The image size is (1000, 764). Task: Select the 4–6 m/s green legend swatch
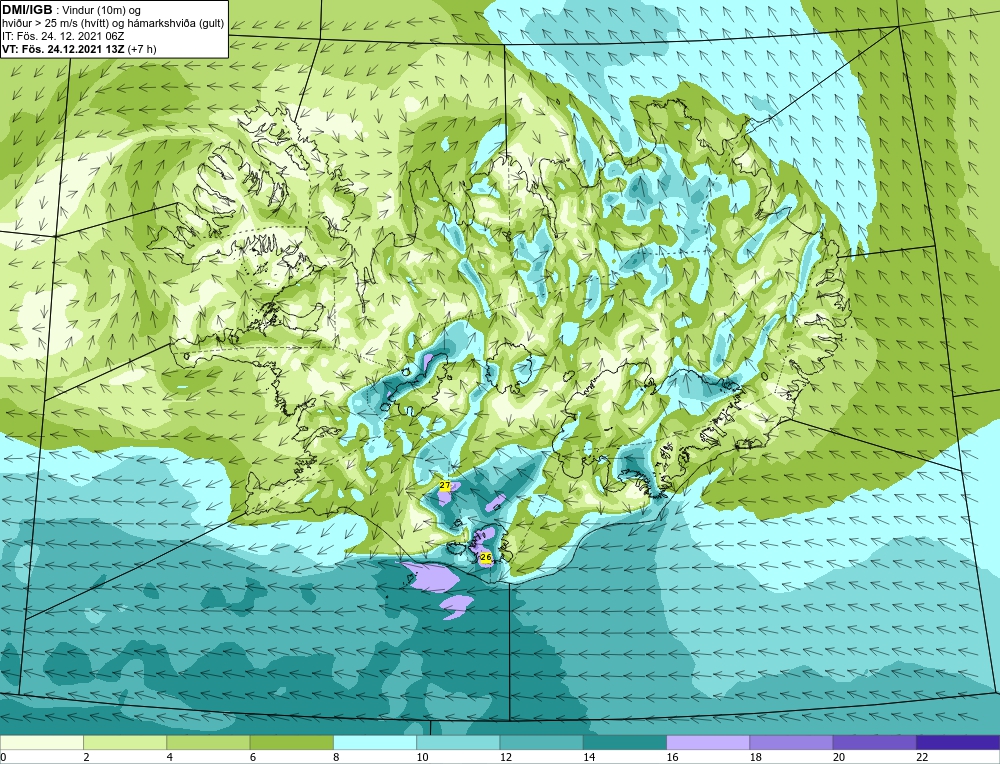click(x=208, y=742)
